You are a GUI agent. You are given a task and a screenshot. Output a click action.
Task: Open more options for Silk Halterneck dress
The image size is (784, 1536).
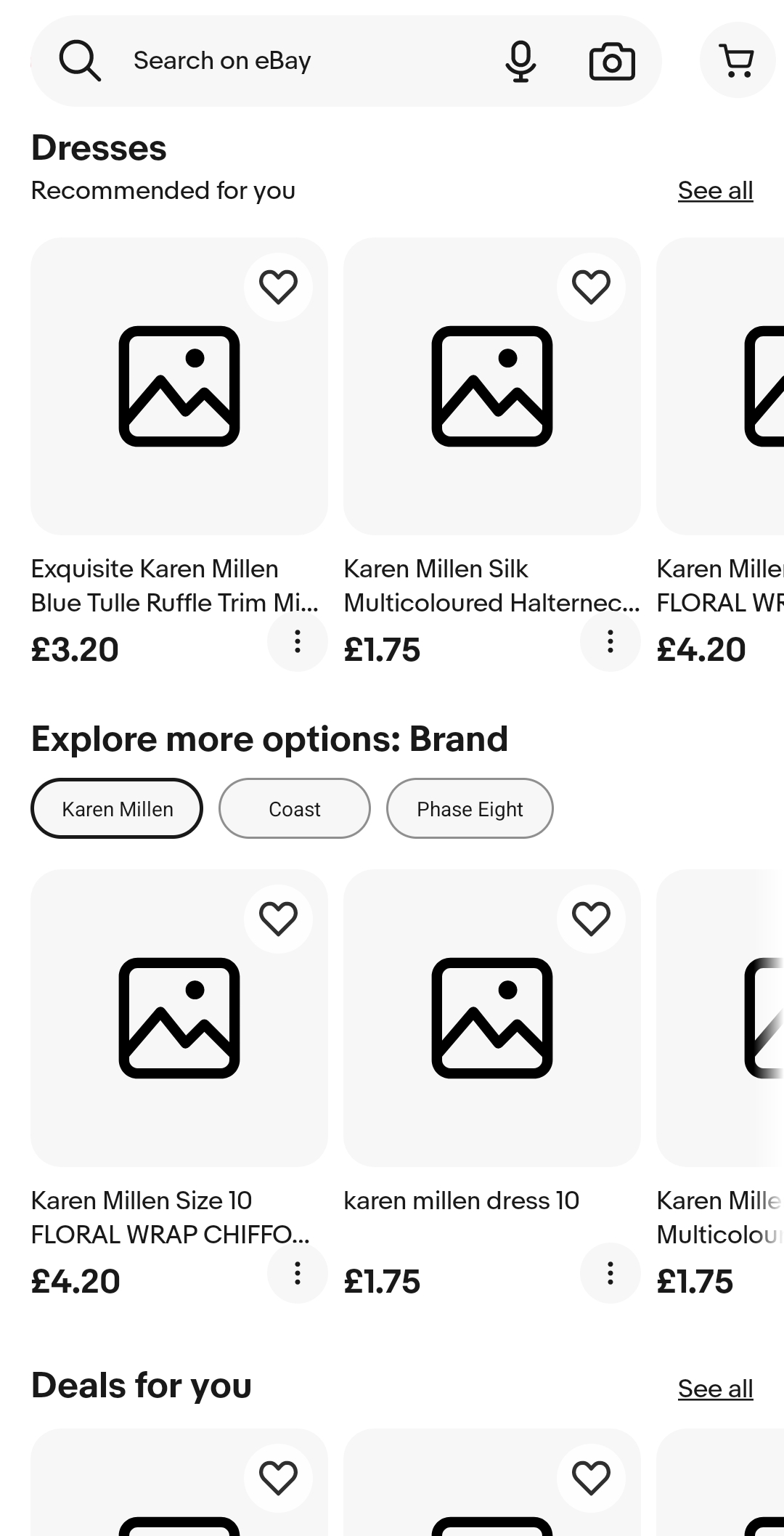pos(610,641)
